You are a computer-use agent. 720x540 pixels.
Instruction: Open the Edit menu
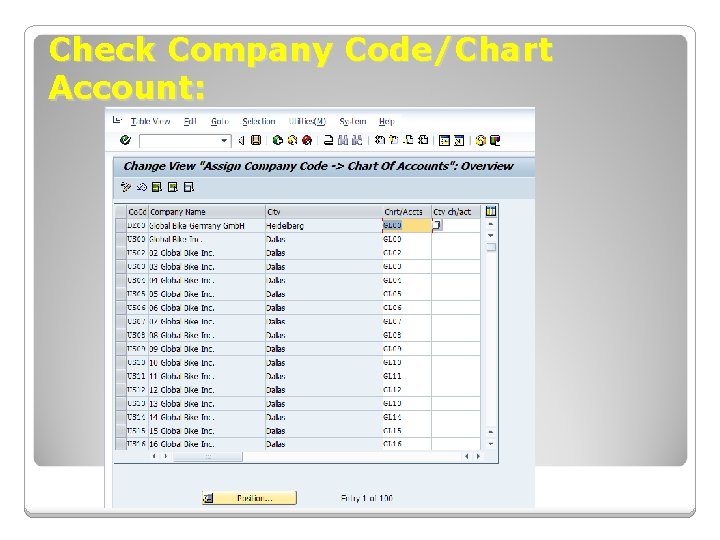[x=190, y=121]
